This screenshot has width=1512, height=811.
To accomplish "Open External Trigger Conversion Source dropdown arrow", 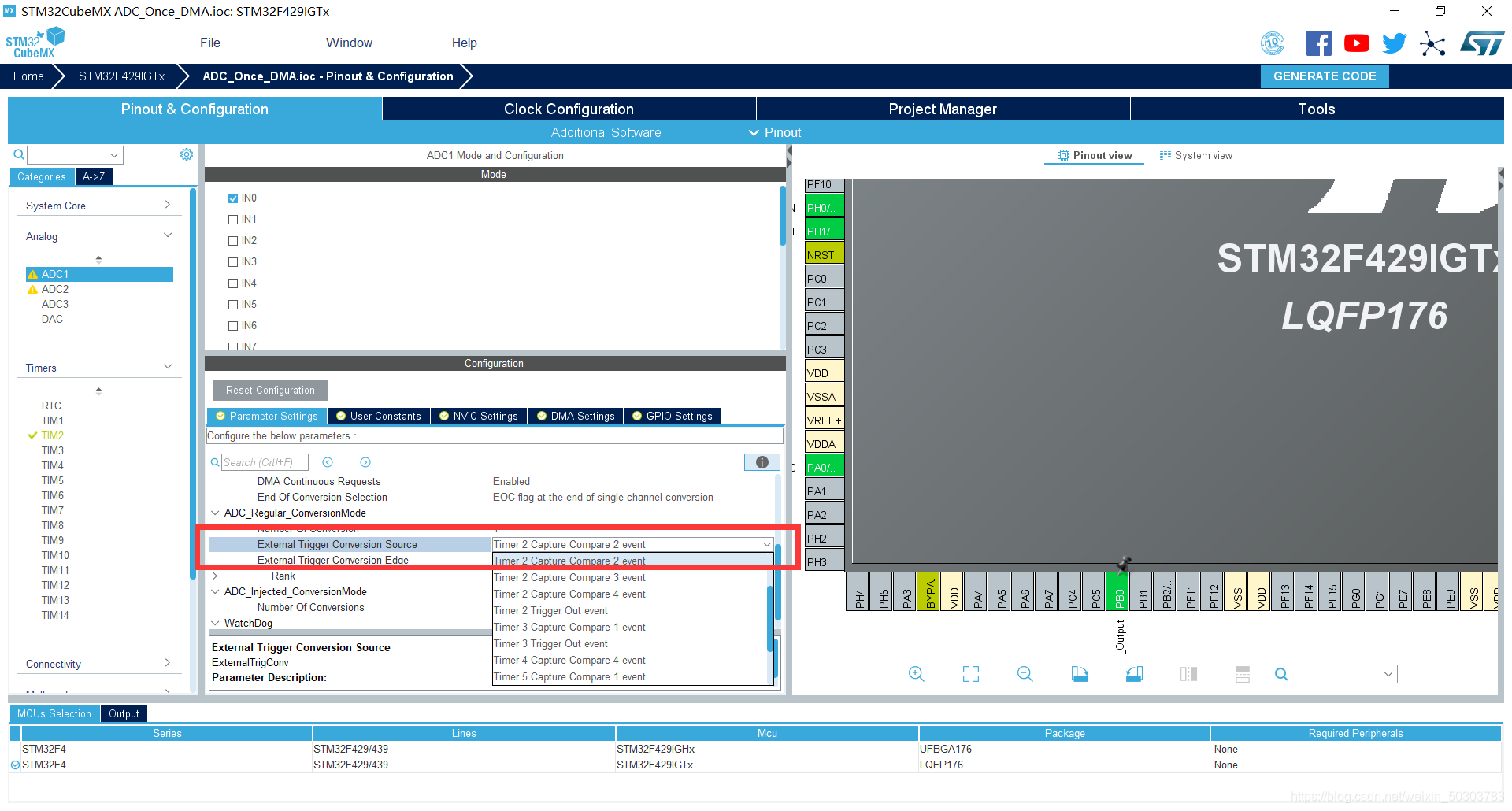I will pos(766,544).
